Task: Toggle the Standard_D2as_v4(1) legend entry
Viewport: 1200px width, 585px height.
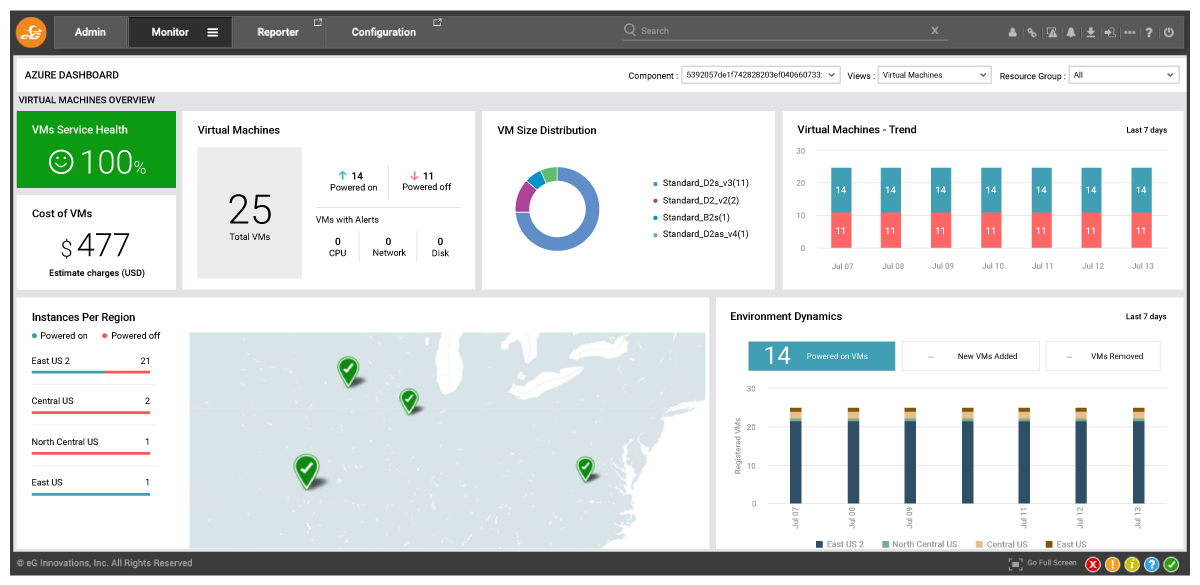Action: 701,234
